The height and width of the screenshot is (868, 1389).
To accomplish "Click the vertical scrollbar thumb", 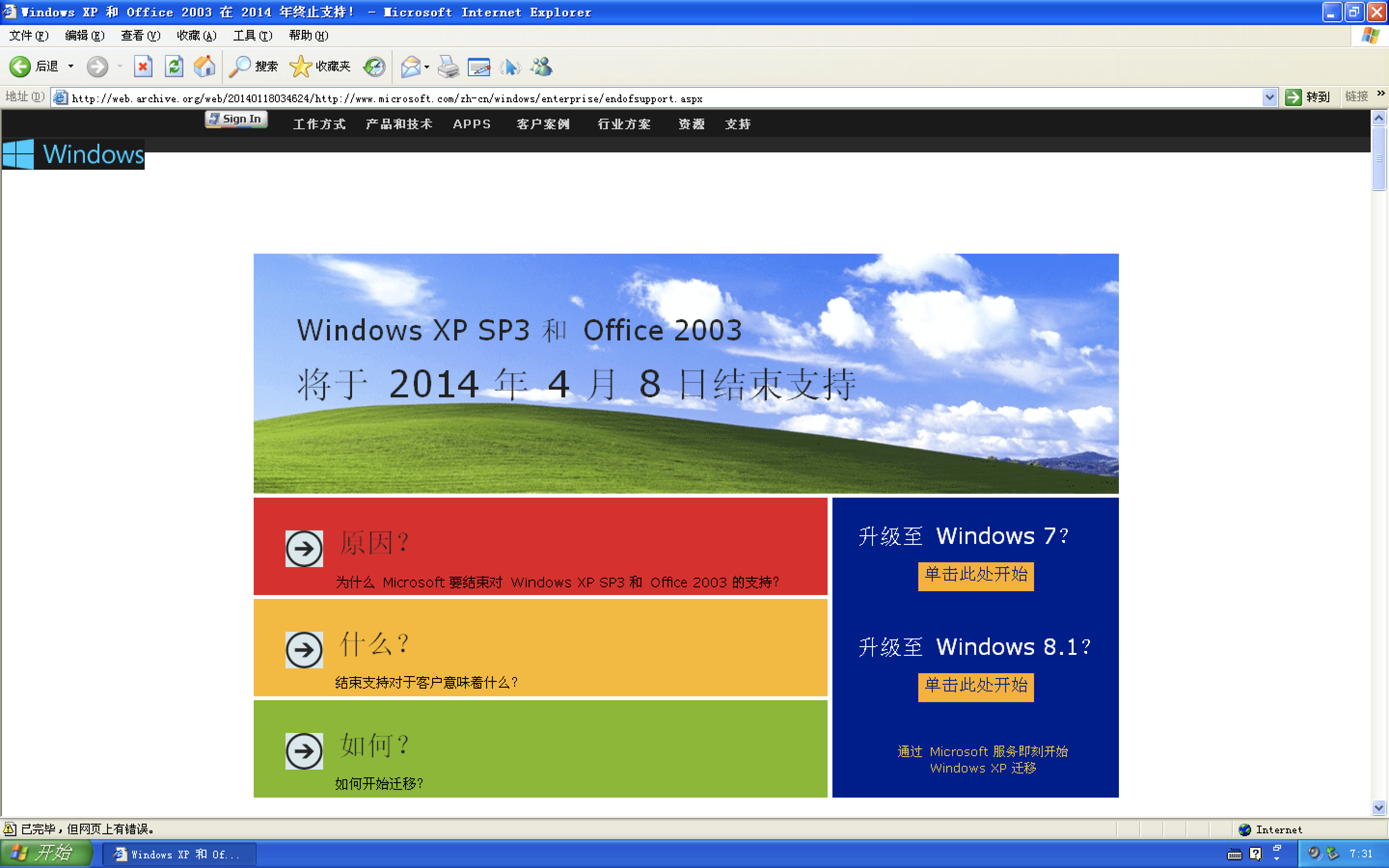I will 1379,158.
